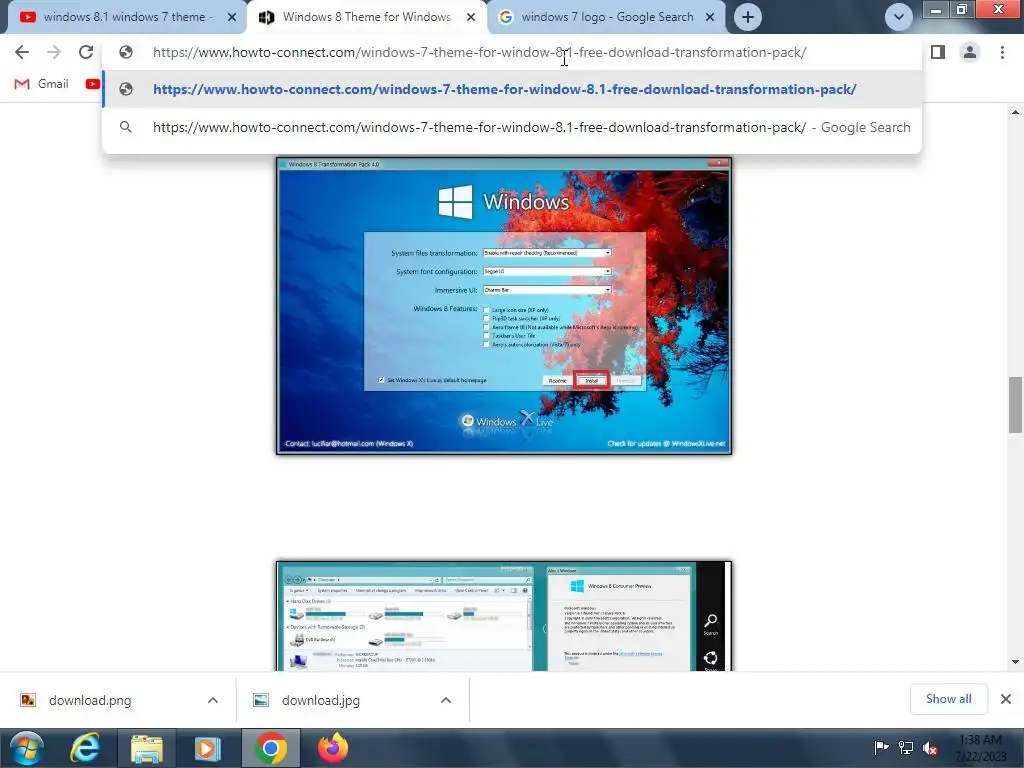Viewport: 1024px width, 768px height.
Task: Open the Windows Start menu
Action: pos(26,748)
